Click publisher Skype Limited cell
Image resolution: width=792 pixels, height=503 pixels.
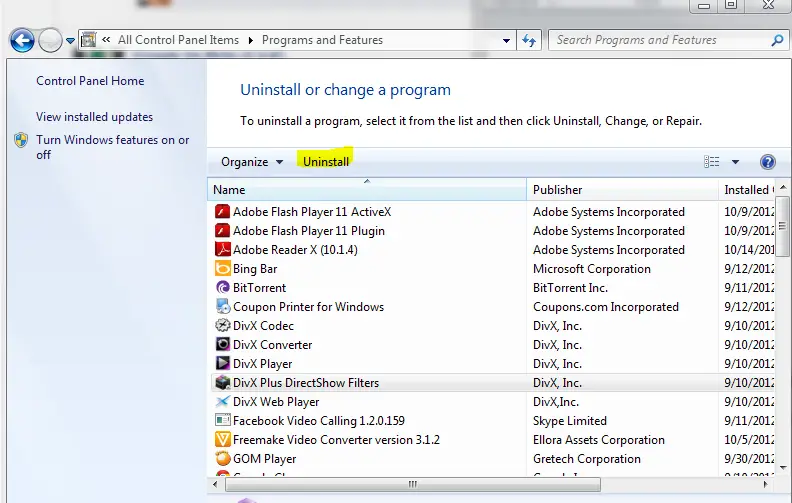pyautogui.click(x=570, y=421)
